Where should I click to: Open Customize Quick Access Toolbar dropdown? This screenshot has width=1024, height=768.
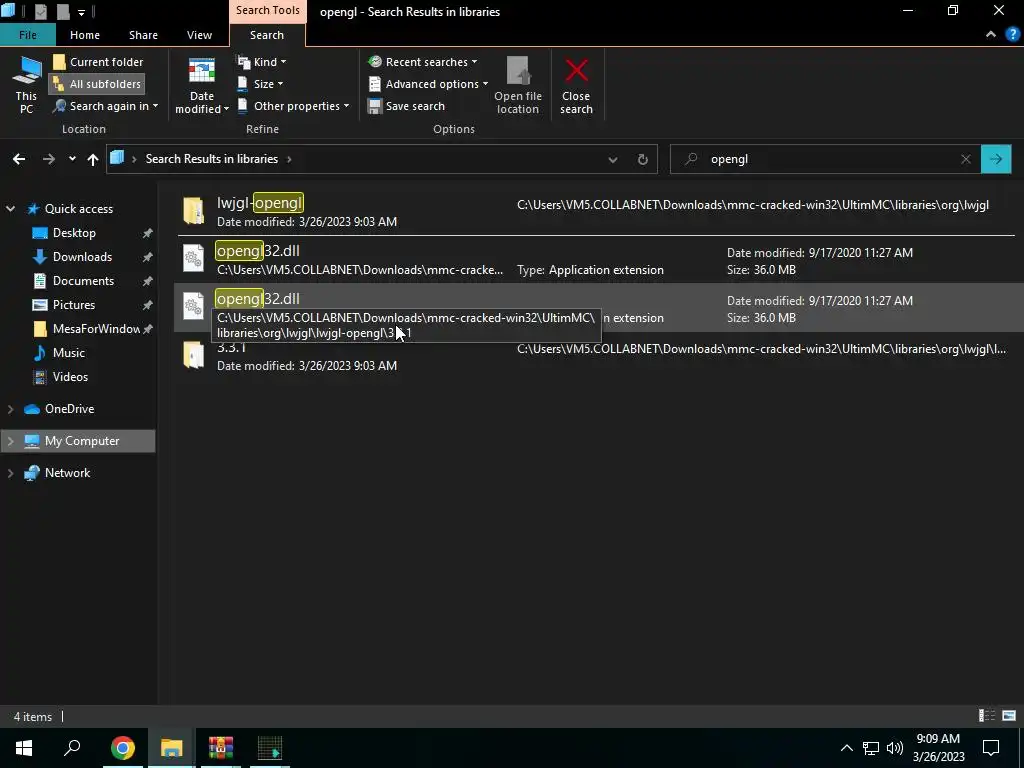click(x=81, y=12)
